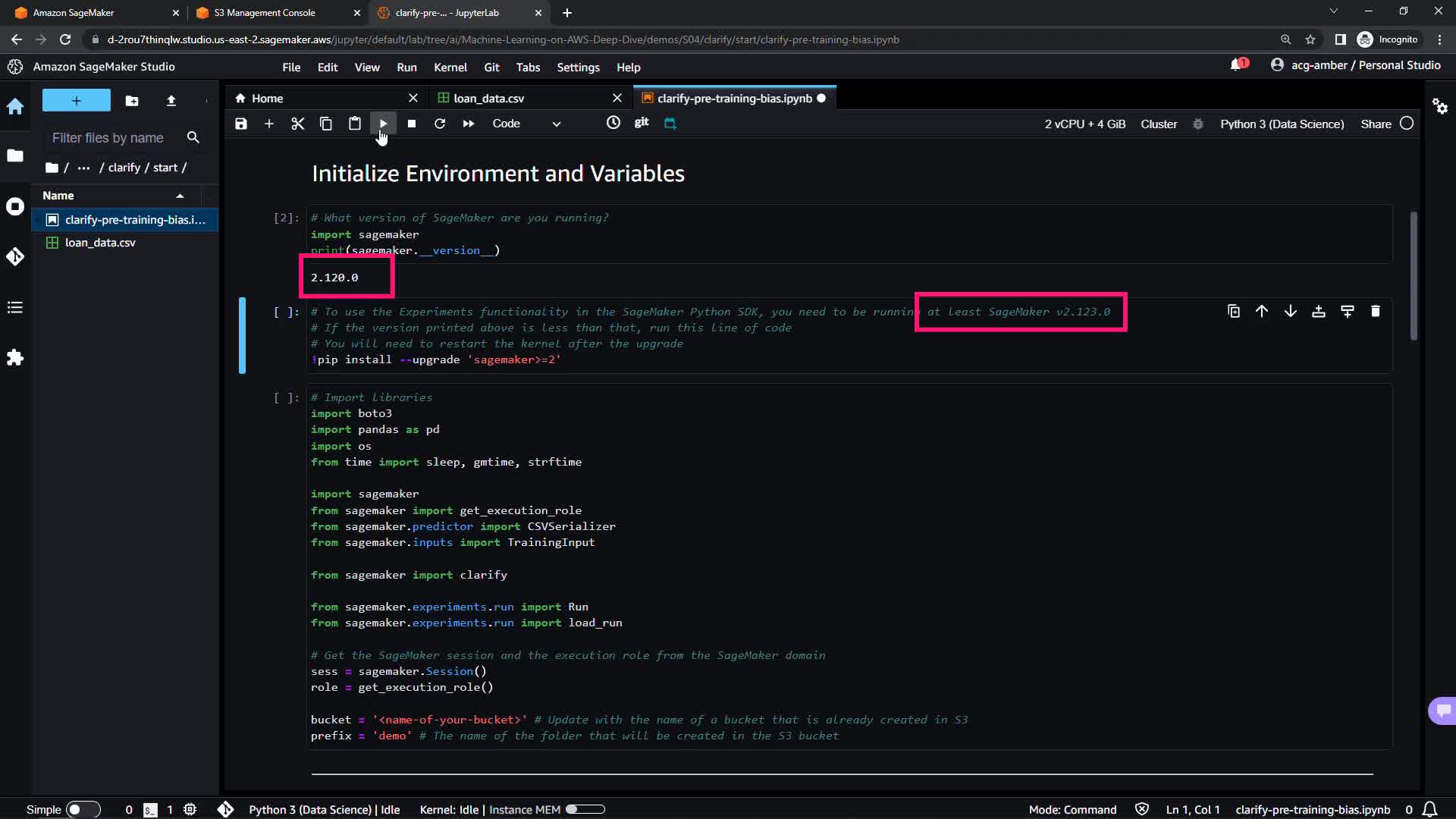Open the extensions puzzle-piece panel
The width and height of the screenshot is (1456, 819).
15,357
